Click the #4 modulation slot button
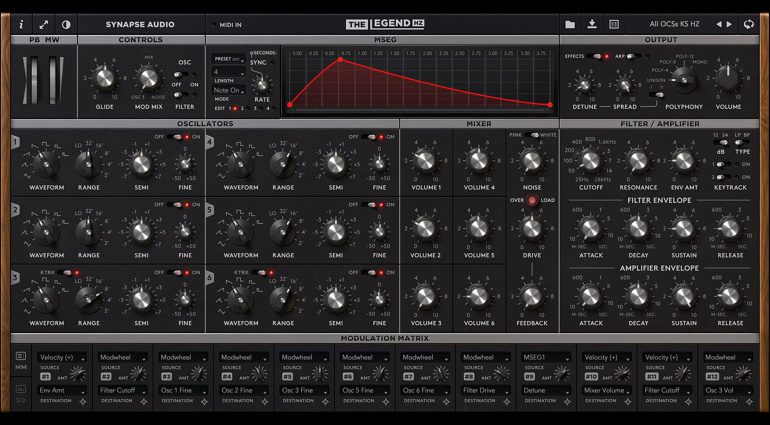The height and width of the screenshot is (425, 770). 227,377
